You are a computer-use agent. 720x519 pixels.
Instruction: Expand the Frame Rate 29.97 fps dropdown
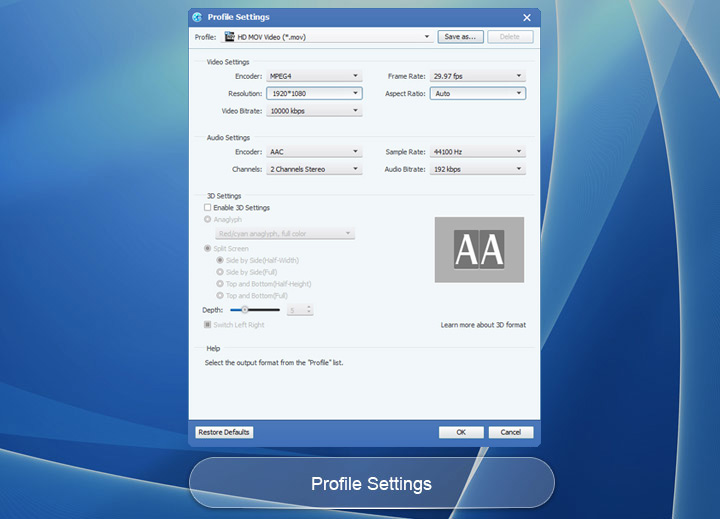(x=478, y=76)
